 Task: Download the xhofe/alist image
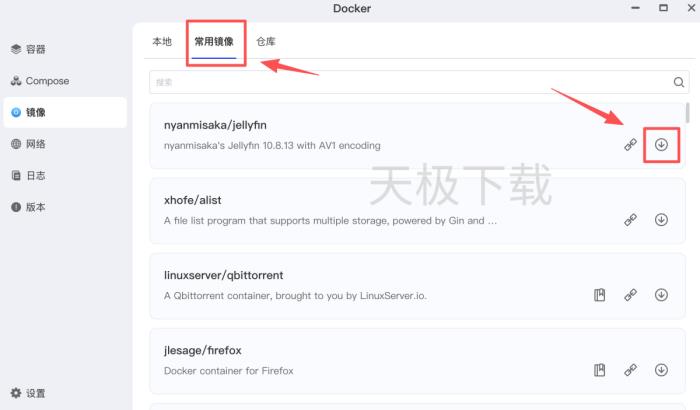point(661,220)
